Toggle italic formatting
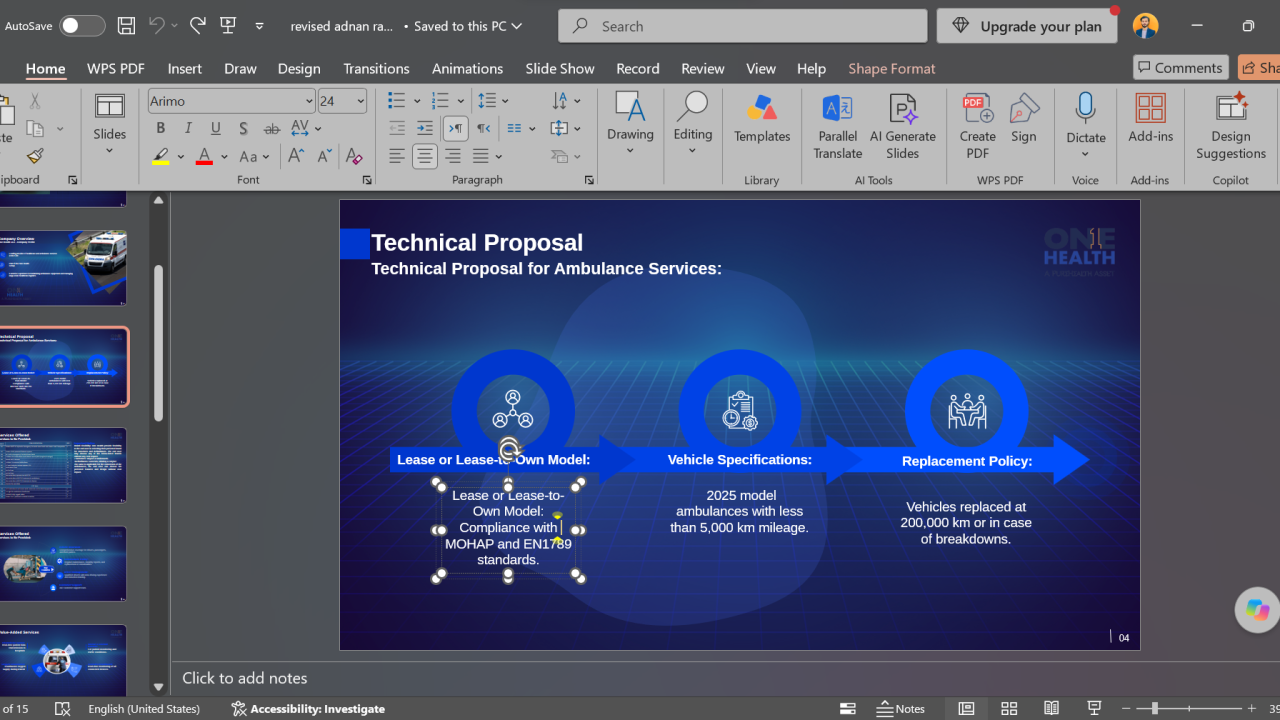The height and width of the screenshot is (720, 1280). [188, 128]
